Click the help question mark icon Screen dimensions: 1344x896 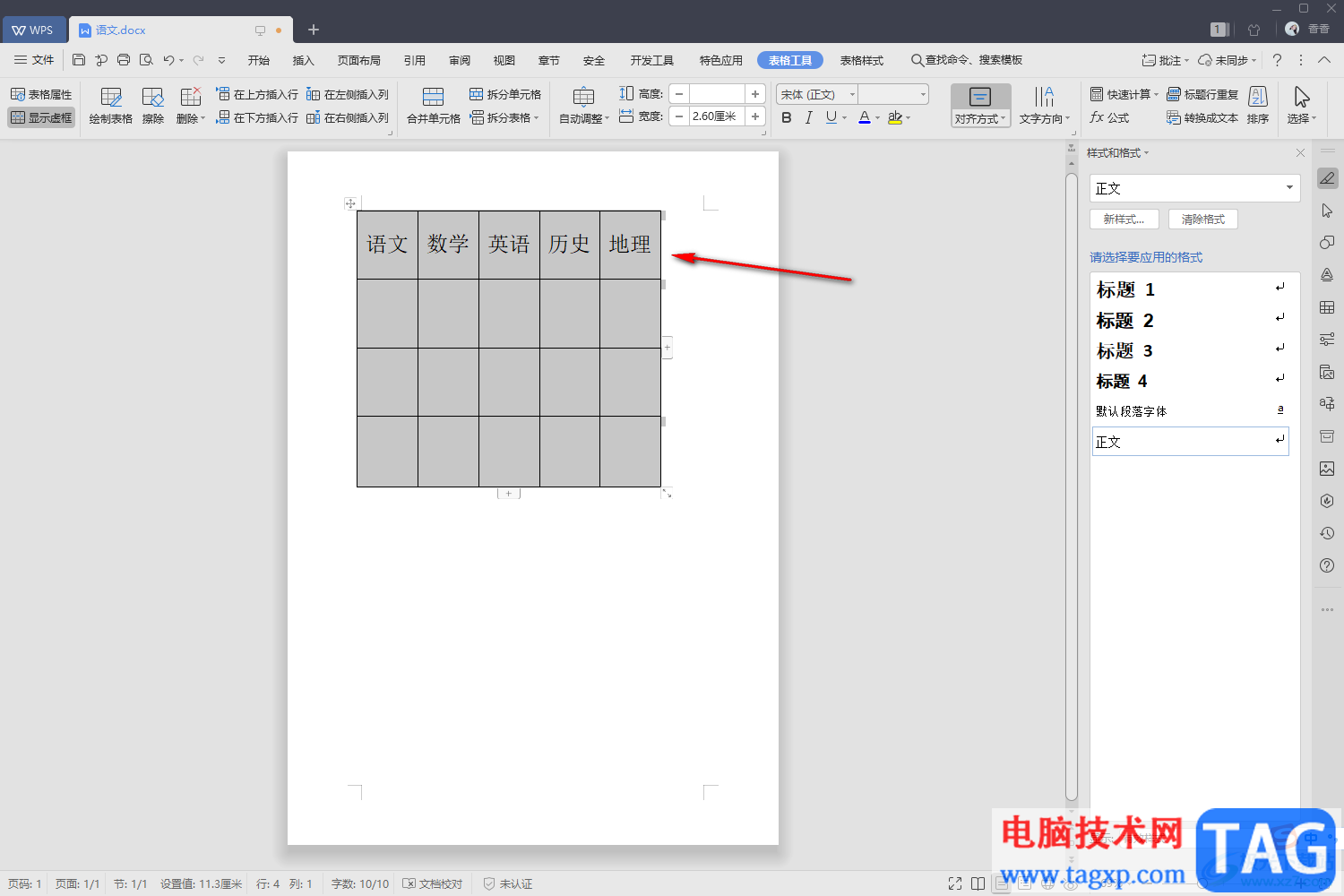1277,60
